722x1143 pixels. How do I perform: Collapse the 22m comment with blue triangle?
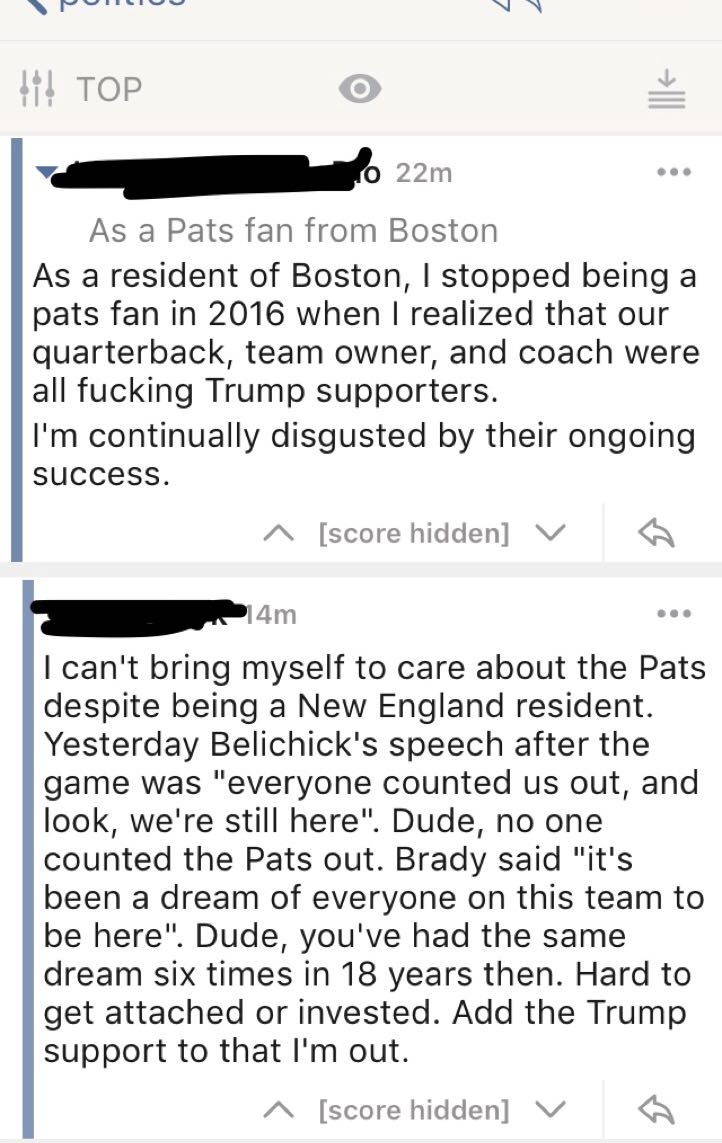47,173
